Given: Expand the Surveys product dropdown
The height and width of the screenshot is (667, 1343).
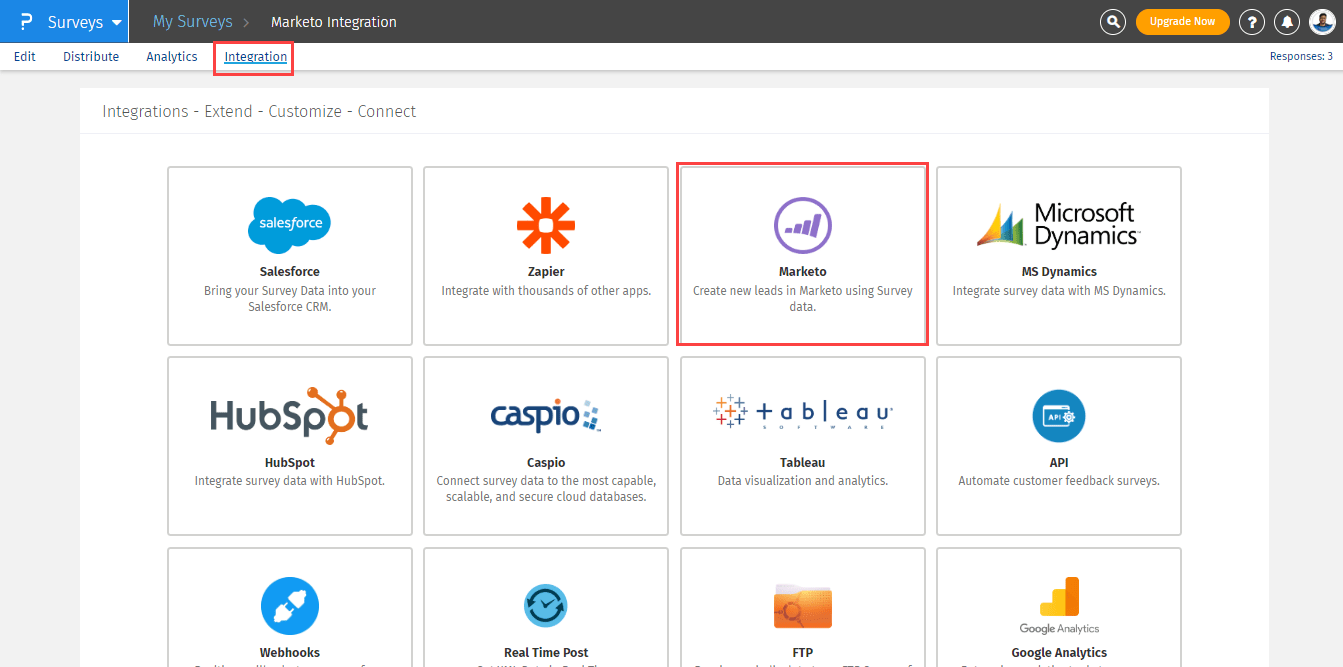Looking at the screenshot, I should click(x=85, y=22).
